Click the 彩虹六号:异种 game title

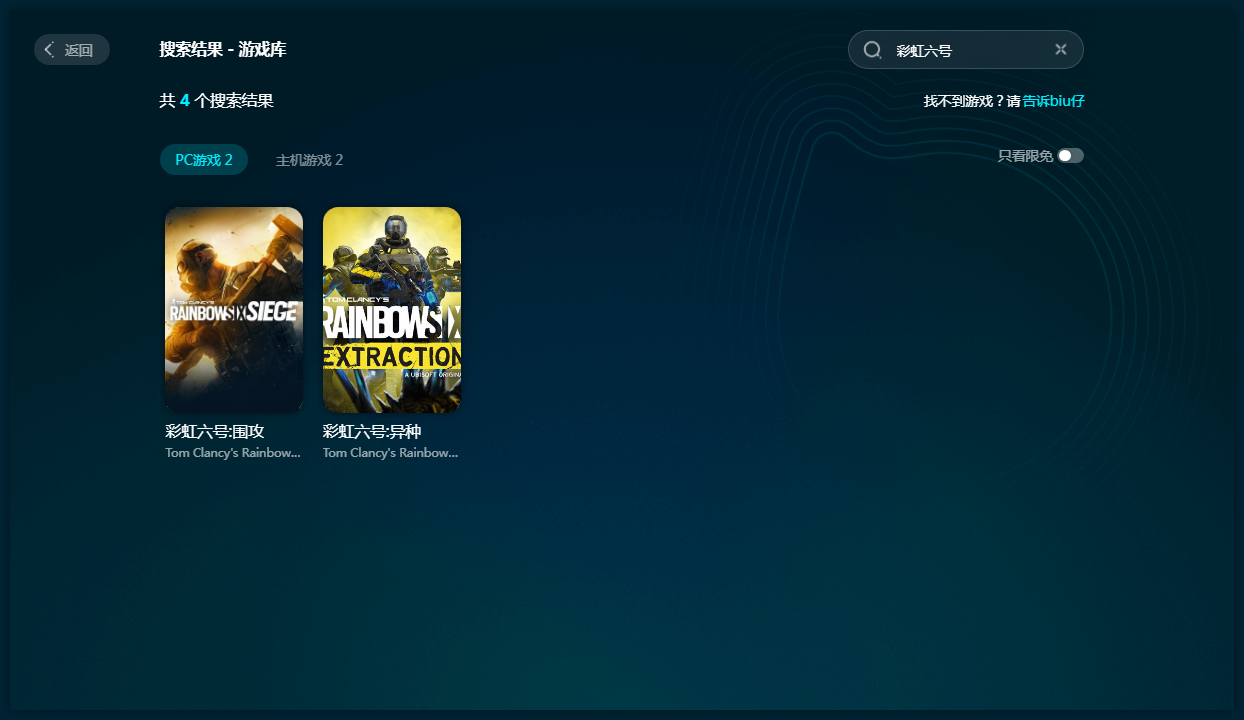[x=373, y=431]
